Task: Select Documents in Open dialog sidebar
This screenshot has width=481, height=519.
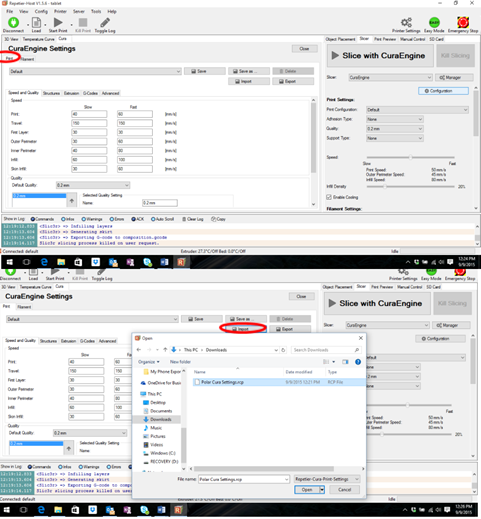Action: pyautogui.click(x=161, y=411)
